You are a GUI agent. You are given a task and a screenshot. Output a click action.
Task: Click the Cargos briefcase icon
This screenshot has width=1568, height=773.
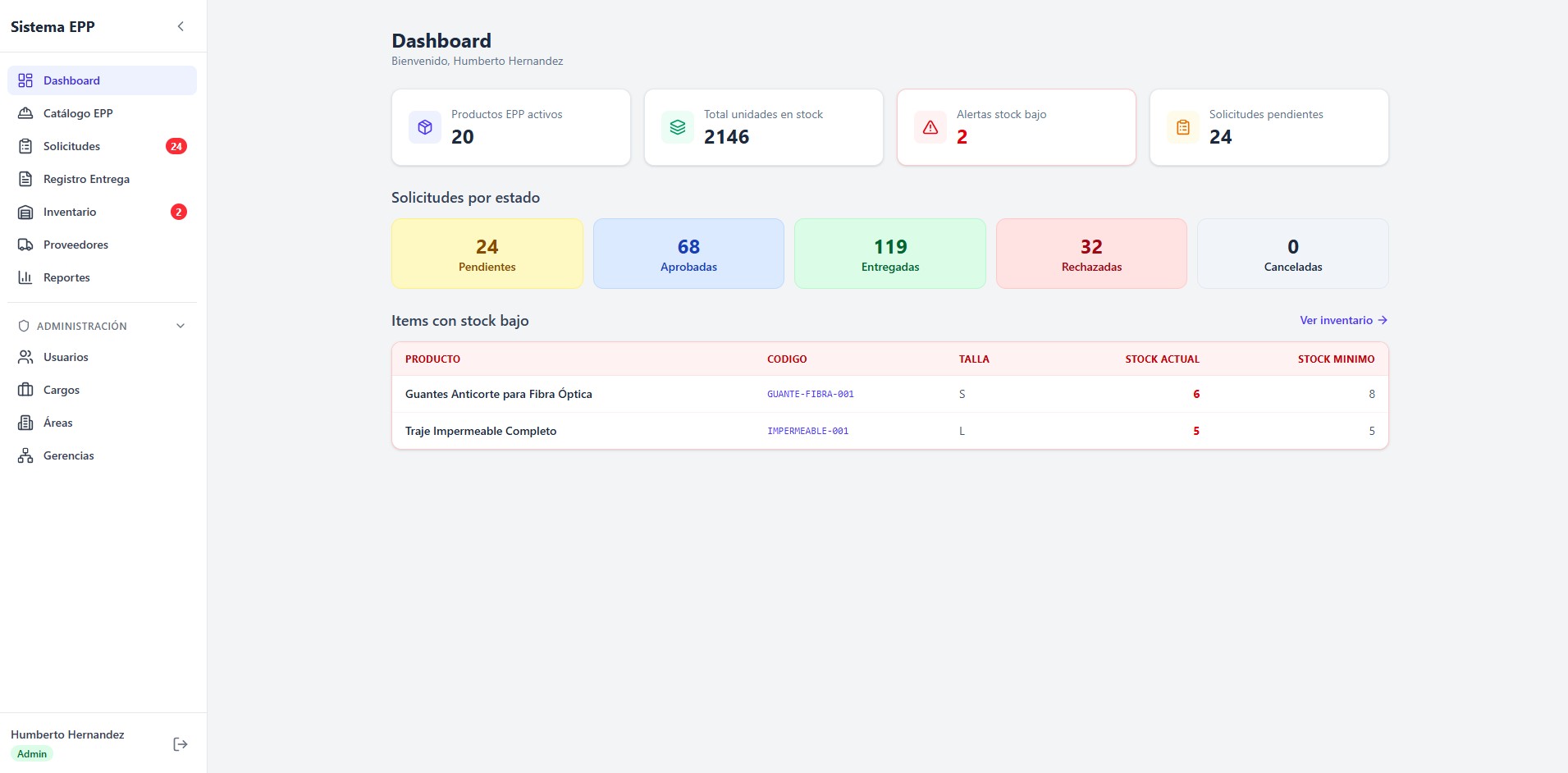(x=25, y=389)
